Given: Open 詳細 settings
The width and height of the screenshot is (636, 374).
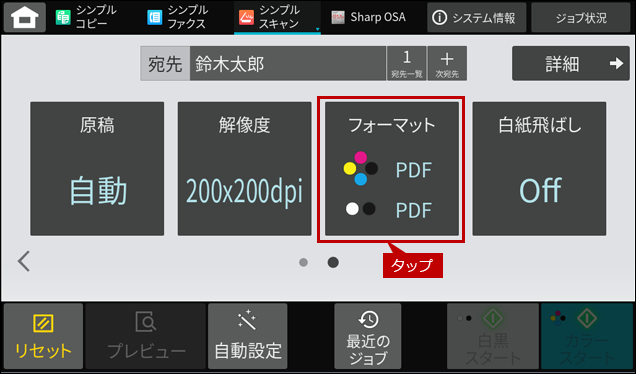Looking at the screenshot, I should pyautogui.click(x=571, y=63).
